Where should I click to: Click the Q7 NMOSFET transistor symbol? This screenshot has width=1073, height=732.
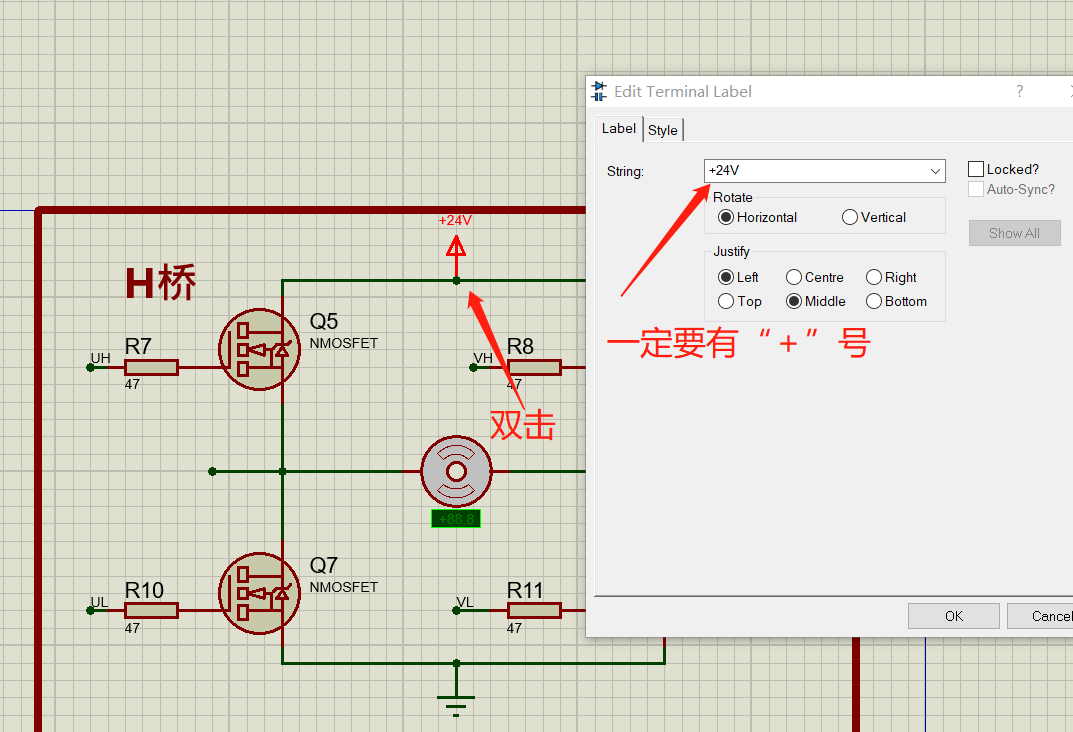click(259, 593)
